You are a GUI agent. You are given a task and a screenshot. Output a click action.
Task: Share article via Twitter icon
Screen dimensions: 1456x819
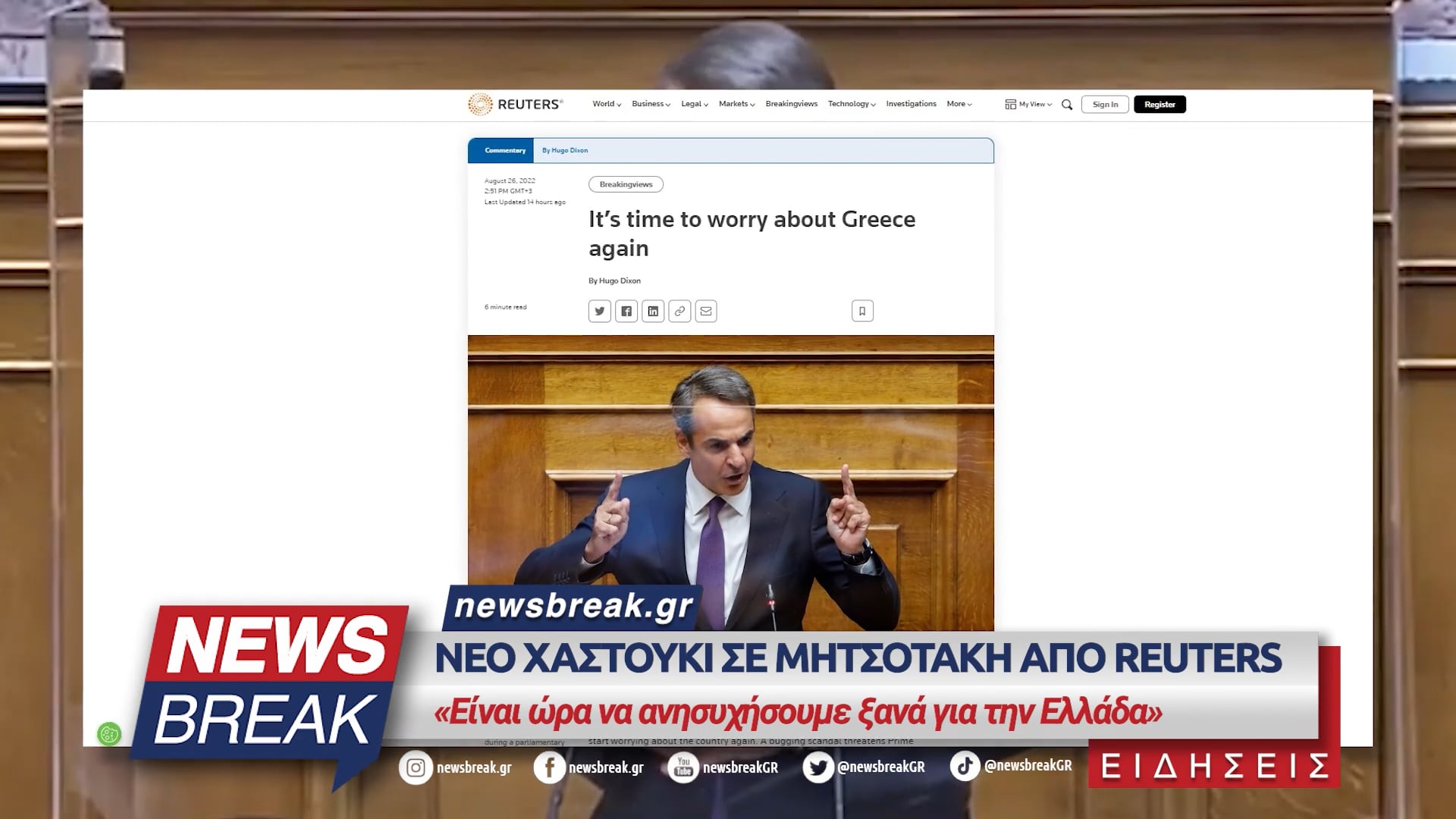point(600,311)
